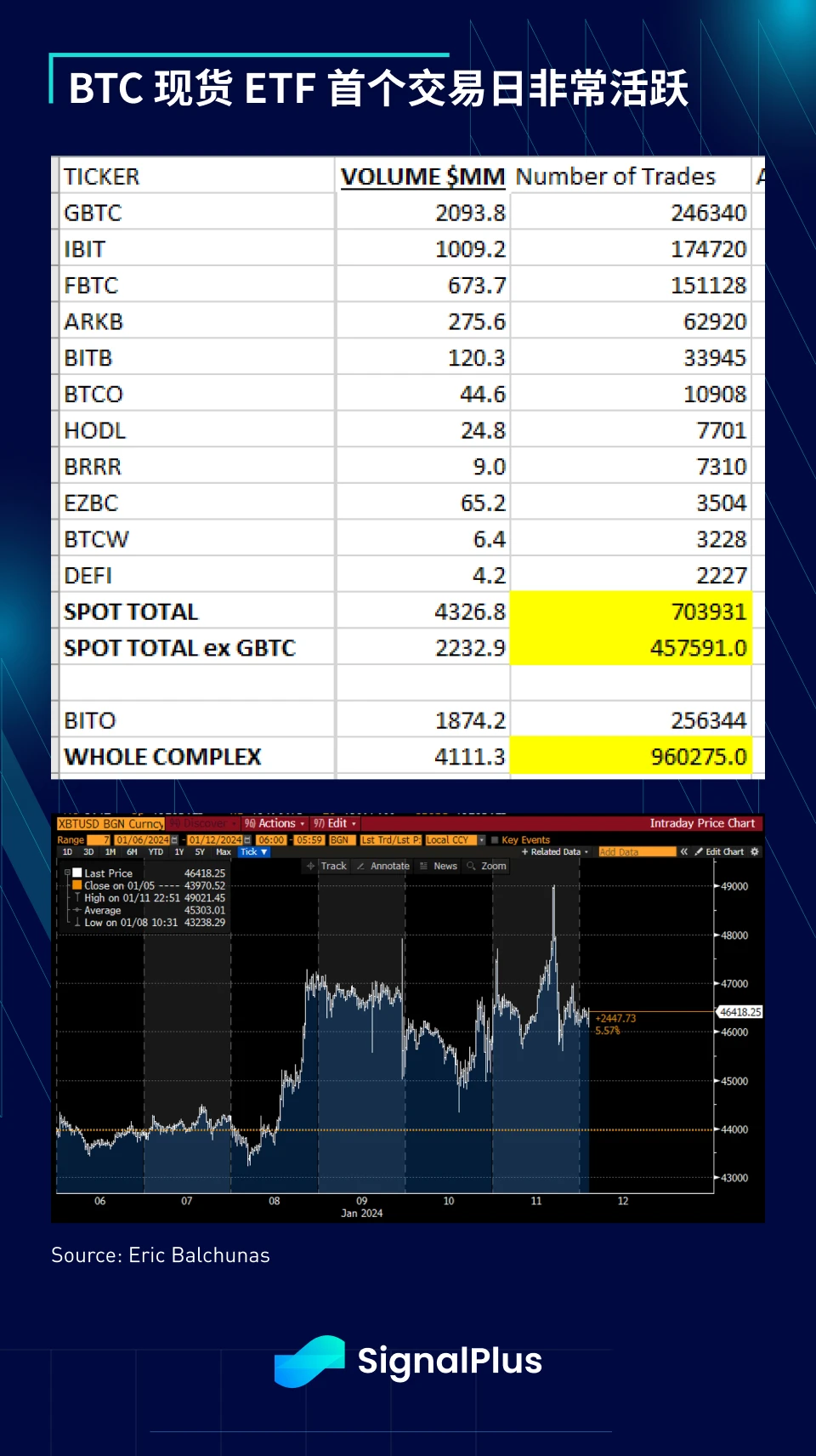Open the Actions menu

pyautogui.click(x=275, y=823)
